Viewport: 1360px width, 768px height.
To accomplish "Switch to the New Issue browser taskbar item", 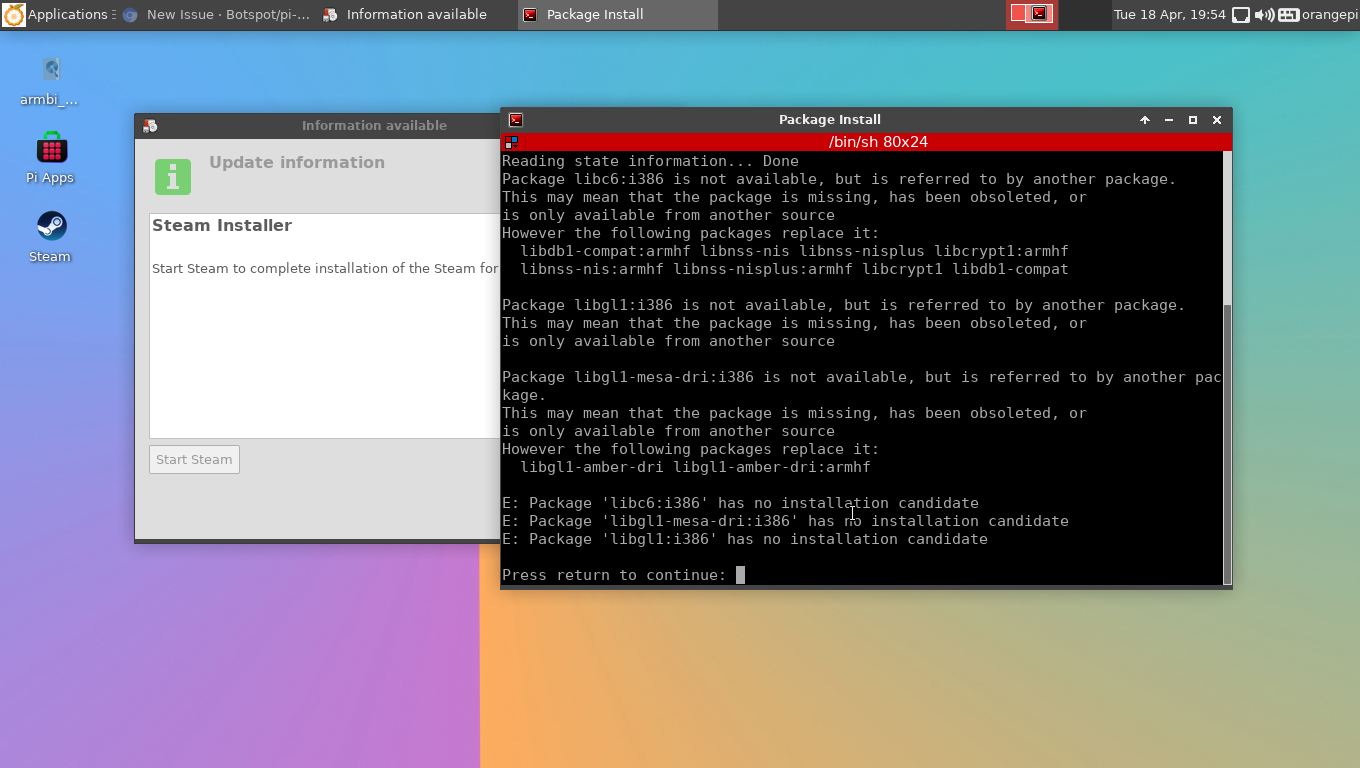I will tap(216, 14).
